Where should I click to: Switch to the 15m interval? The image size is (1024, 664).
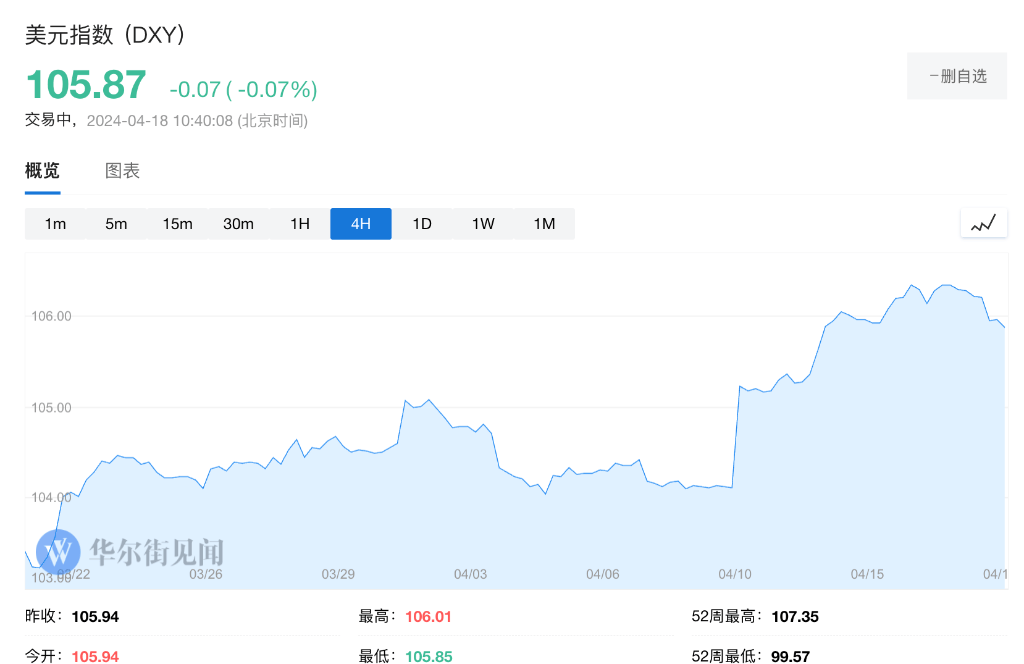click(178, 224)
